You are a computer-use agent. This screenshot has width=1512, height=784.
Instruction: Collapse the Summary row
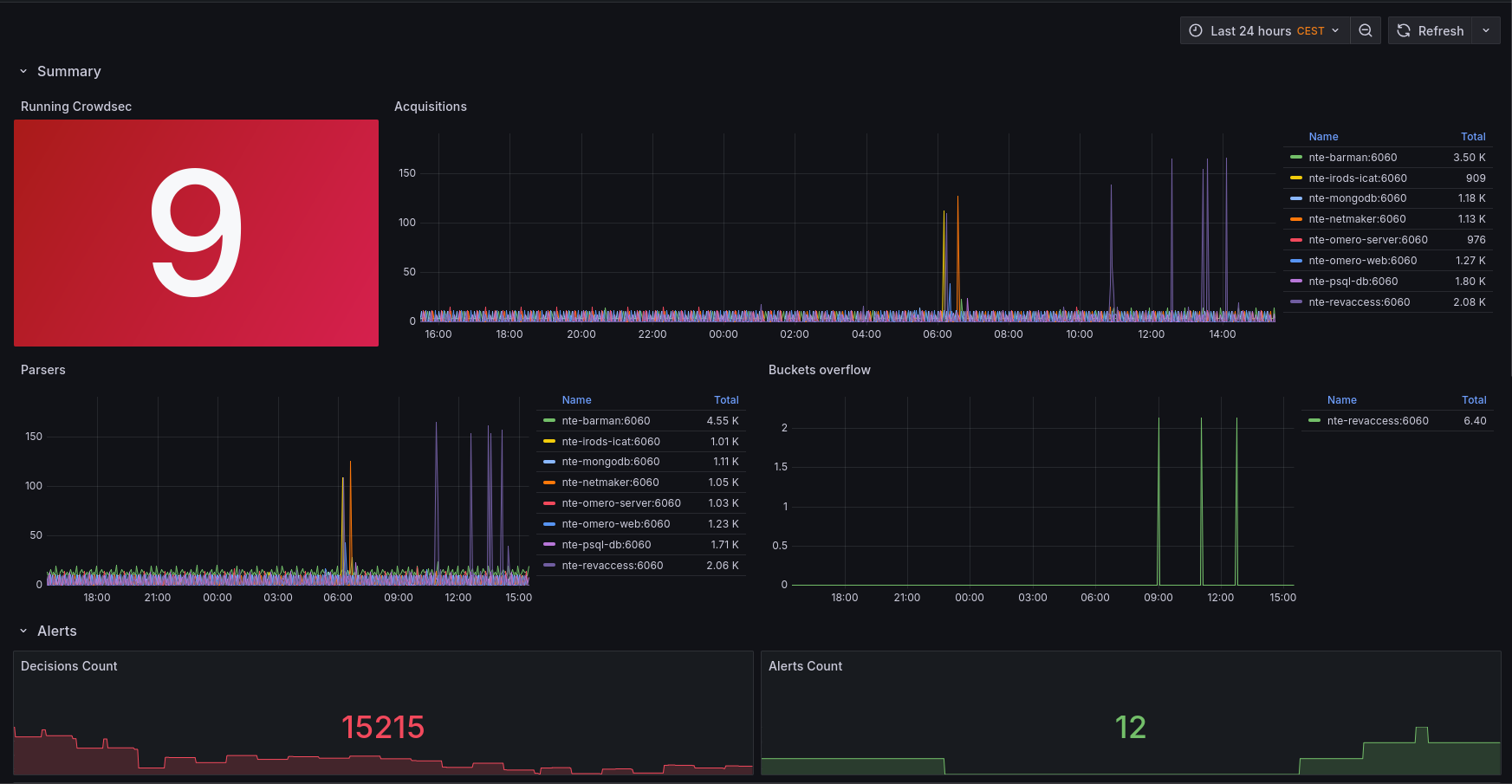[x=23, y=72]
